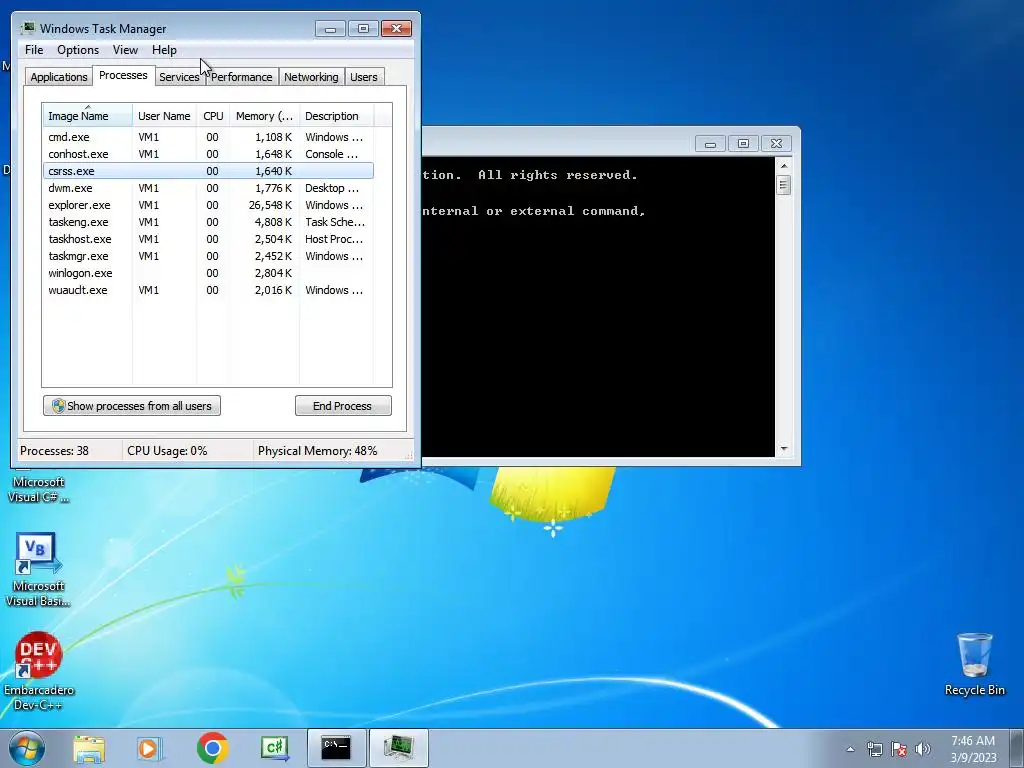Click Show processes from all users
This screenshot has width=1024, height=768.
132,406
